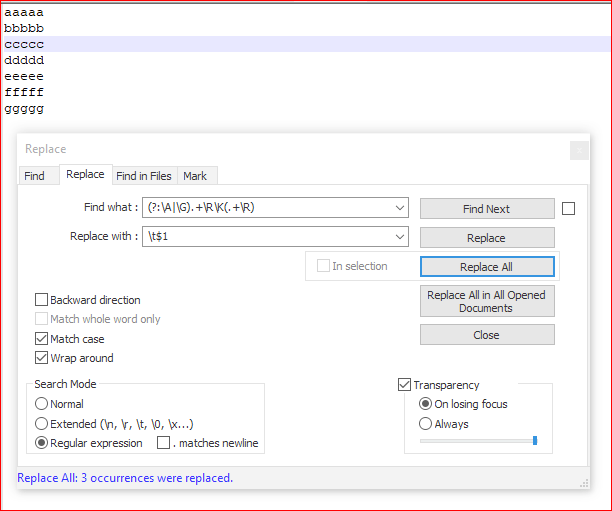Click the 'Replace All: 3 occurrences' status message
The image size is (612, 511).
[125, 478]
